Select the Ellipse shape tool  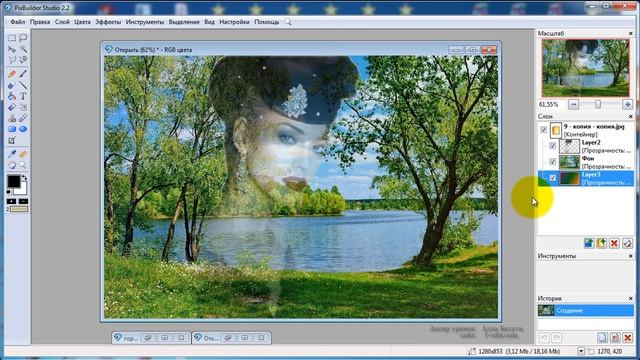23,129
